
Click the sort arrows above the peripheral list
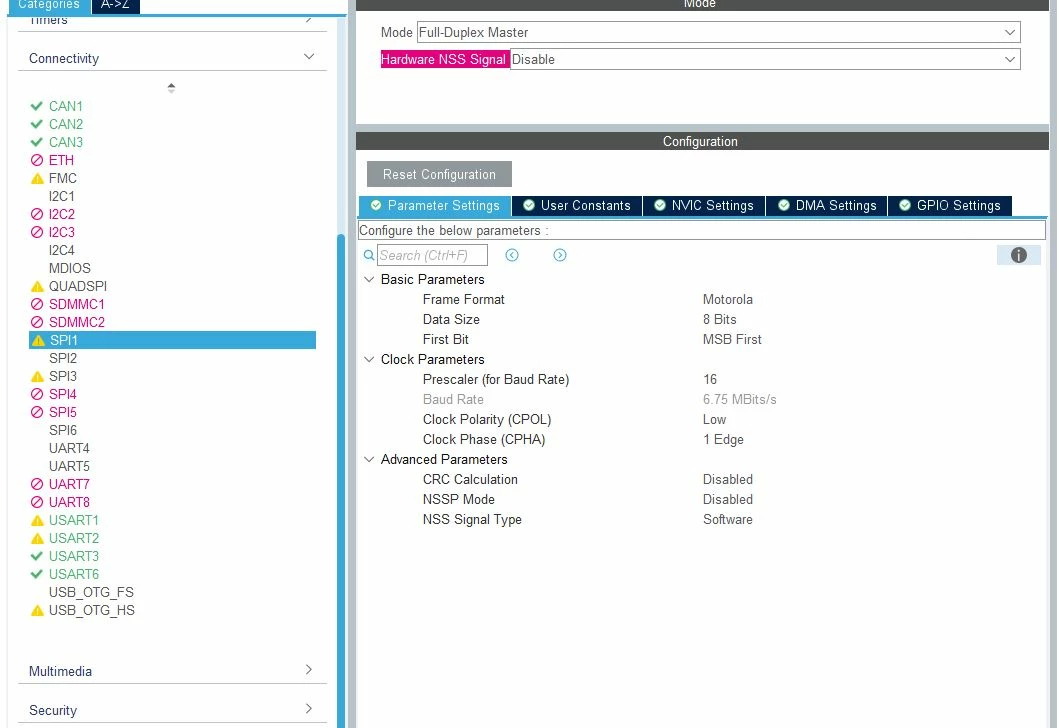point(171,88)
